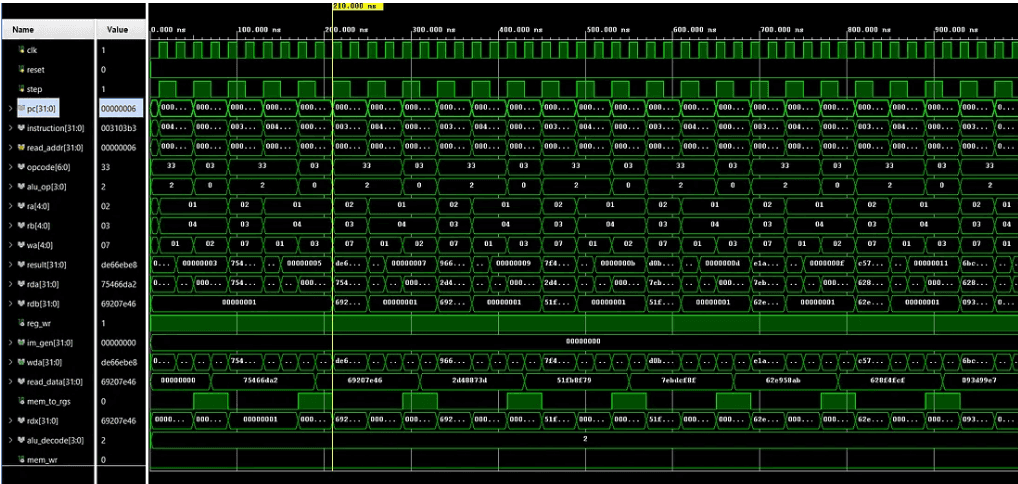Screen dimensions: 1018x484
Task: Click the ra[4:0] bus icon
Action: [21, 206]
